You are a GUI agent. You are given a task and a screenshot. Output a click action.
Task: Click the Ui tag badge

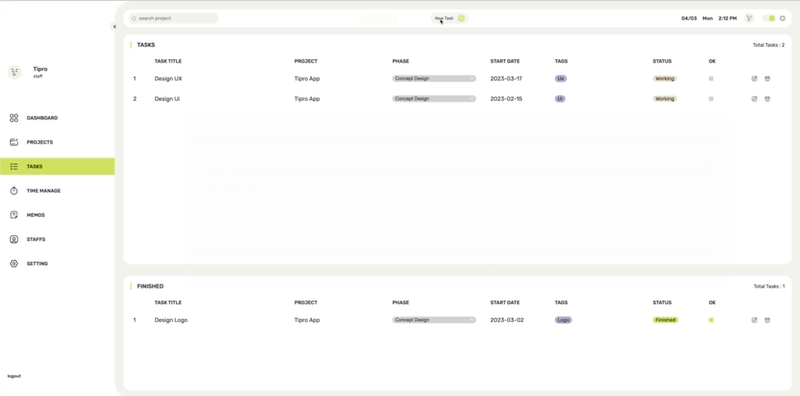[560, 99]
